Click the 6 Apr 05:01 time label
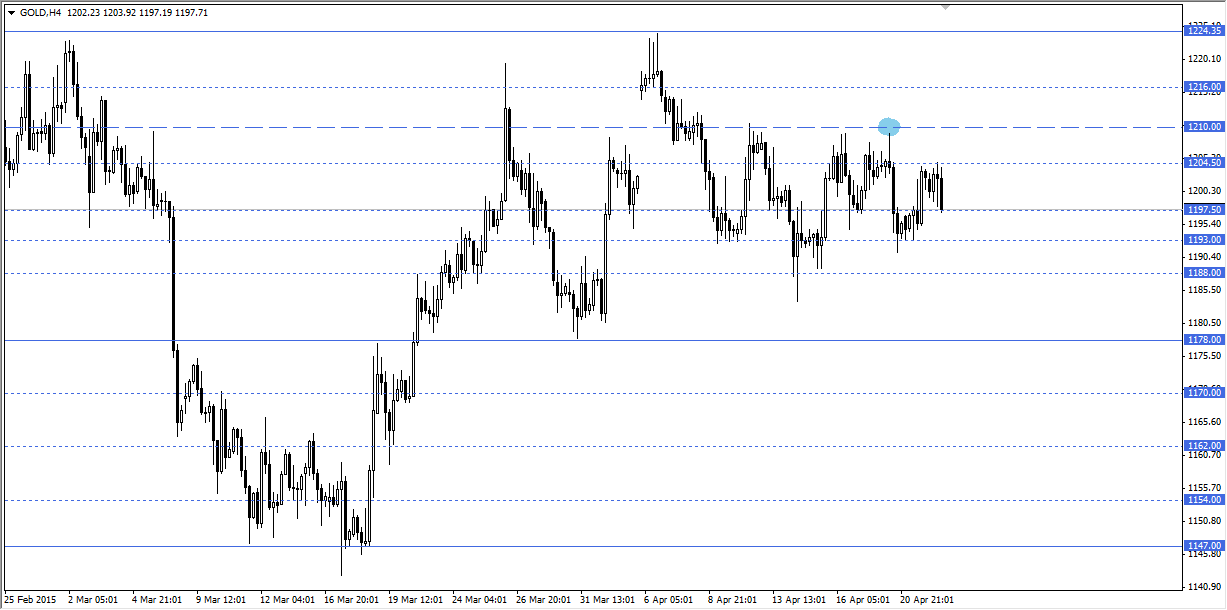Viewport: 1227px width, 610px height. (x=670, y=600)
